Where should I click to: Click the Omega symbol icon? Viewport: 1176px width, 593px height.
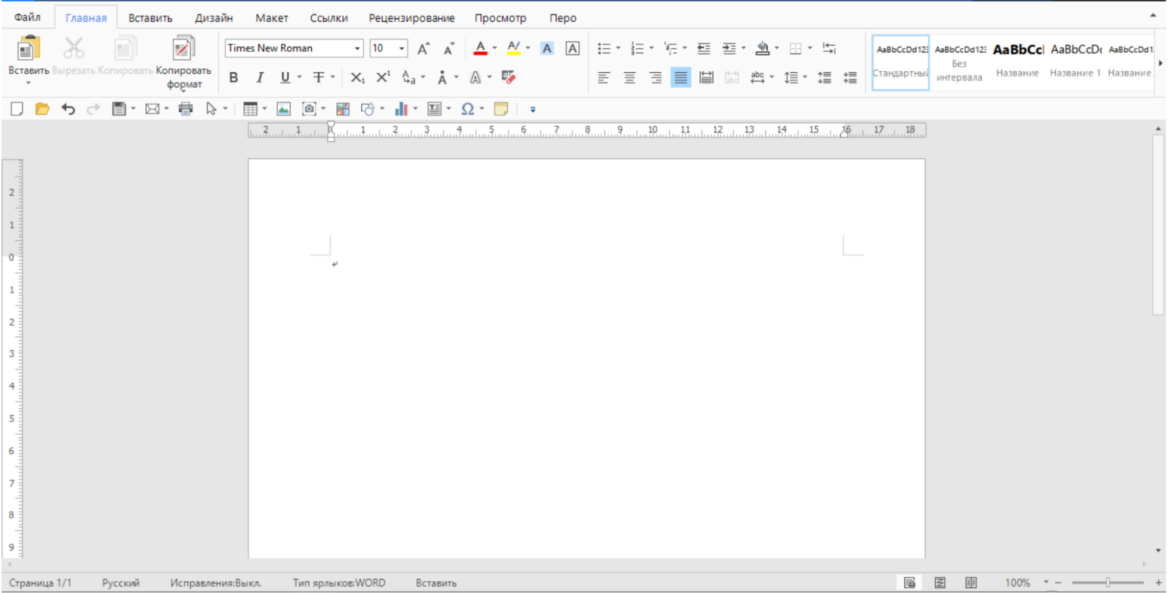tap(467, 109)
